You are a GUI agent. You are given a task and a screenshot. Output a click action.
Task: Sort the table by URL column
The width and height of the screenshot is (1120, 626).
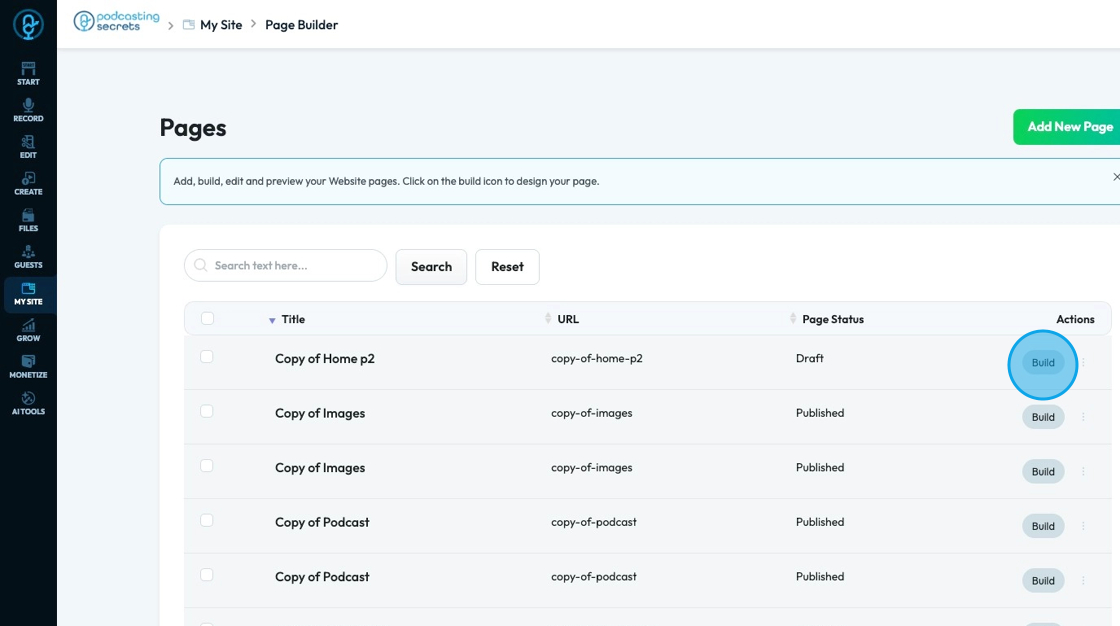[x=548, y=319]
